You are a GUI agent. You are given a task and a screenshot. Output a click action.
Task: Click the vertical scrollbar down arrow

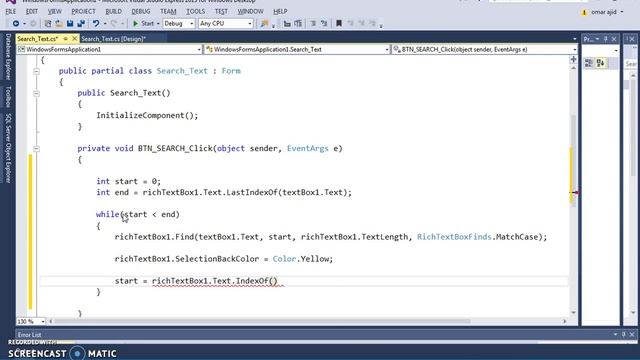pos(573,313)
